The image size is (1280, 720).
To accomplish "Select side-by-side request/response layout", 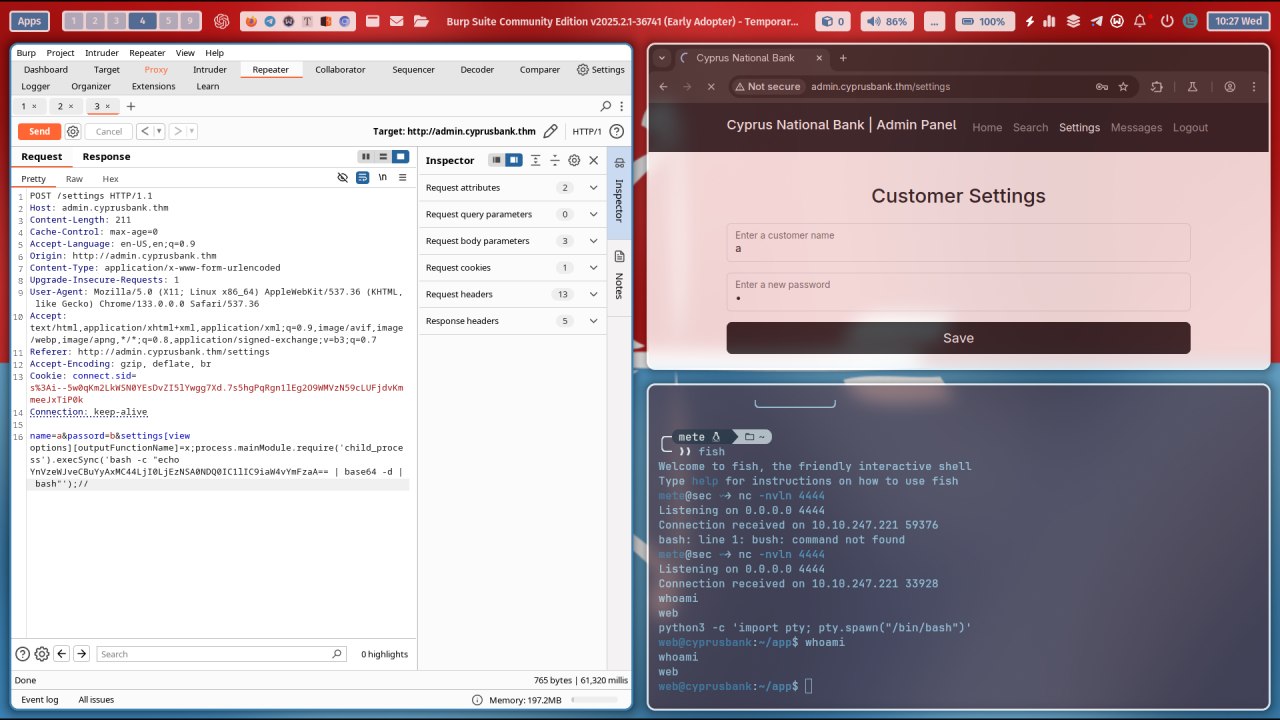I will tap(366, 157).
